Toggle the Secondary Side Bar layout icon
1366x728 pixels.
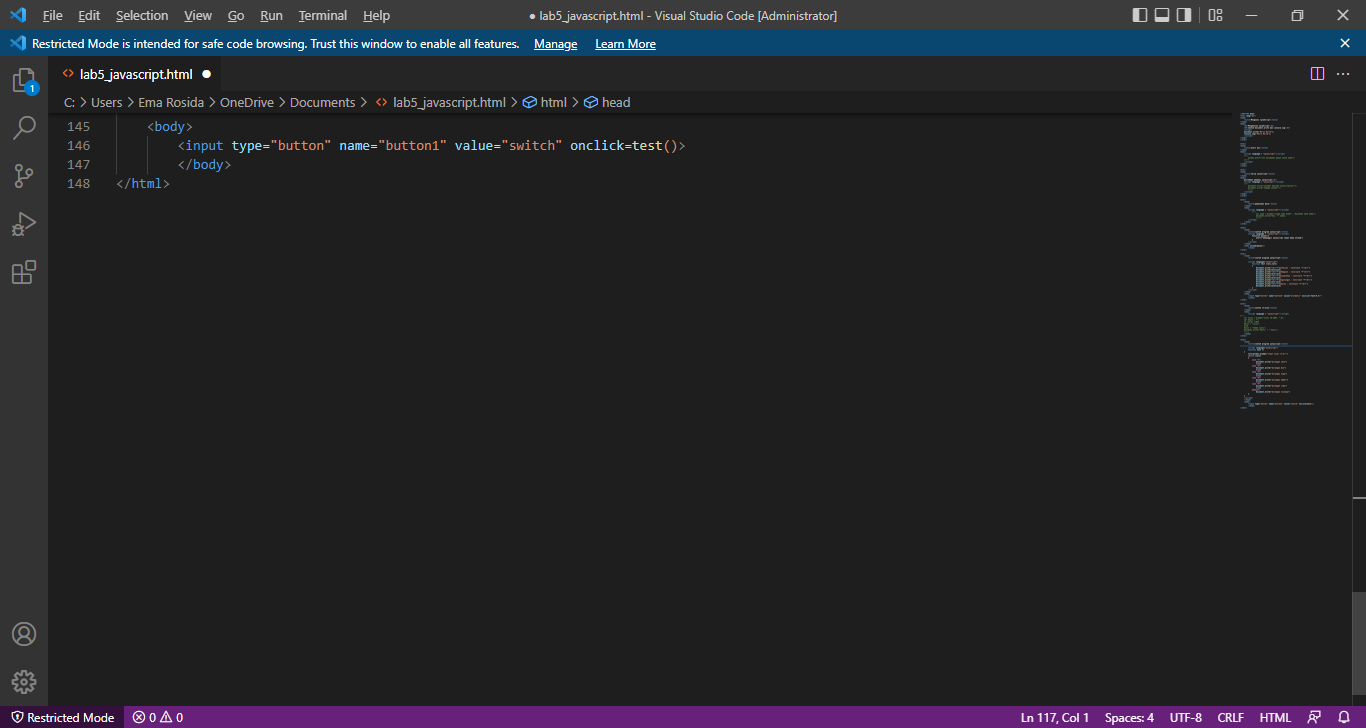point(1184,15)
